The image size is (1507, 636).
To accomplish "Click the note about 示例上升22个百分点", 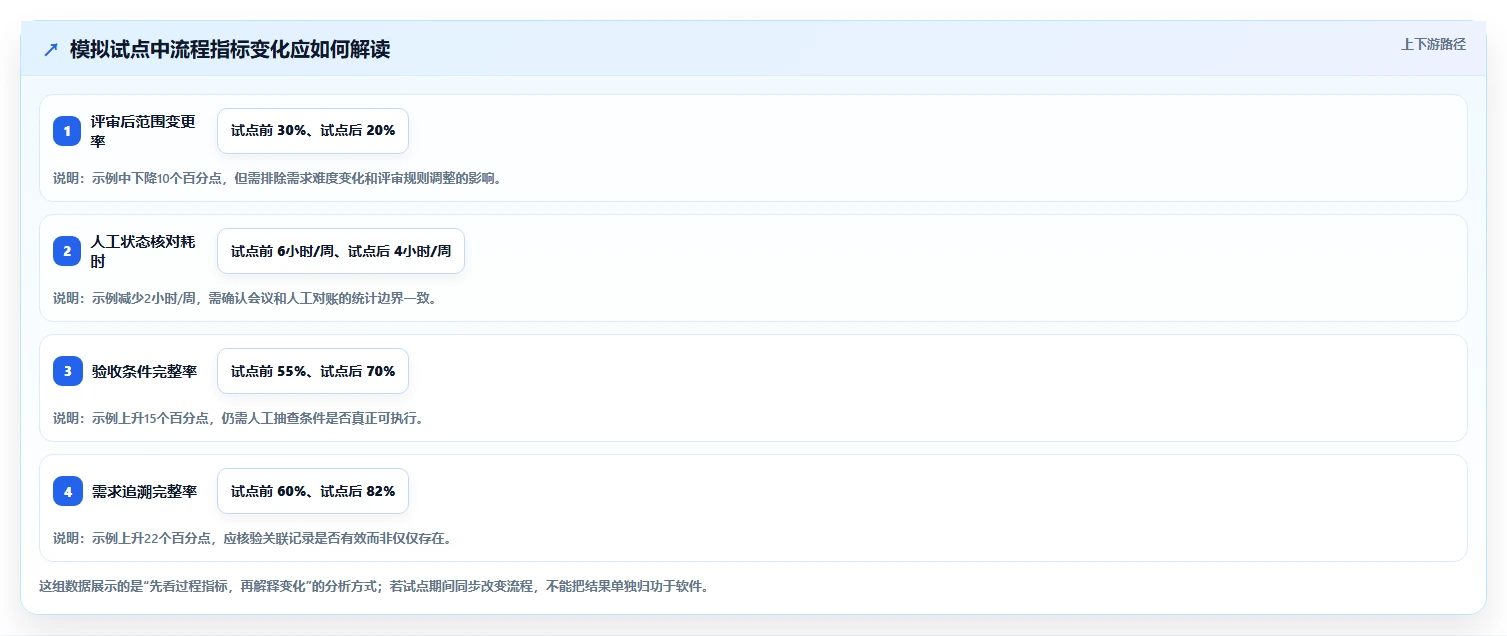I will click(252, 538).
